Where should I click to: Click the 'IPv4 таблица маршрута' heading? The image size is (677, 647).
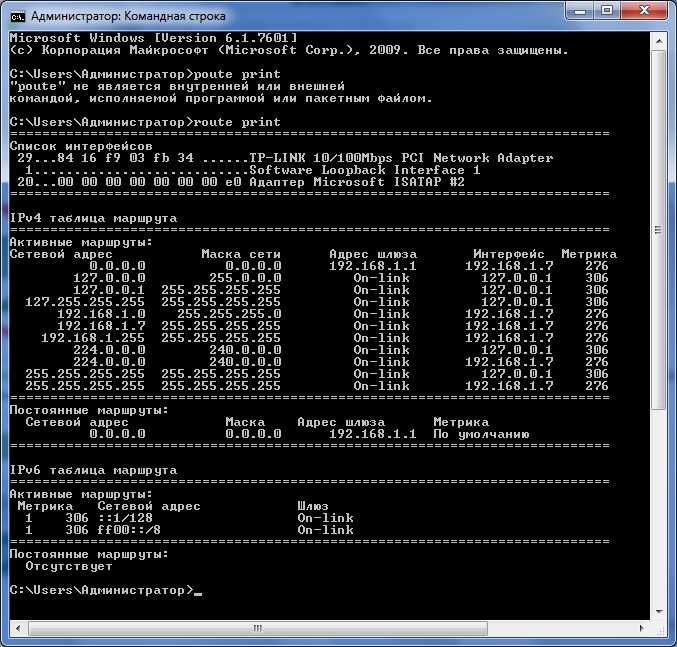pyautogui.click(x=93, y=218)
